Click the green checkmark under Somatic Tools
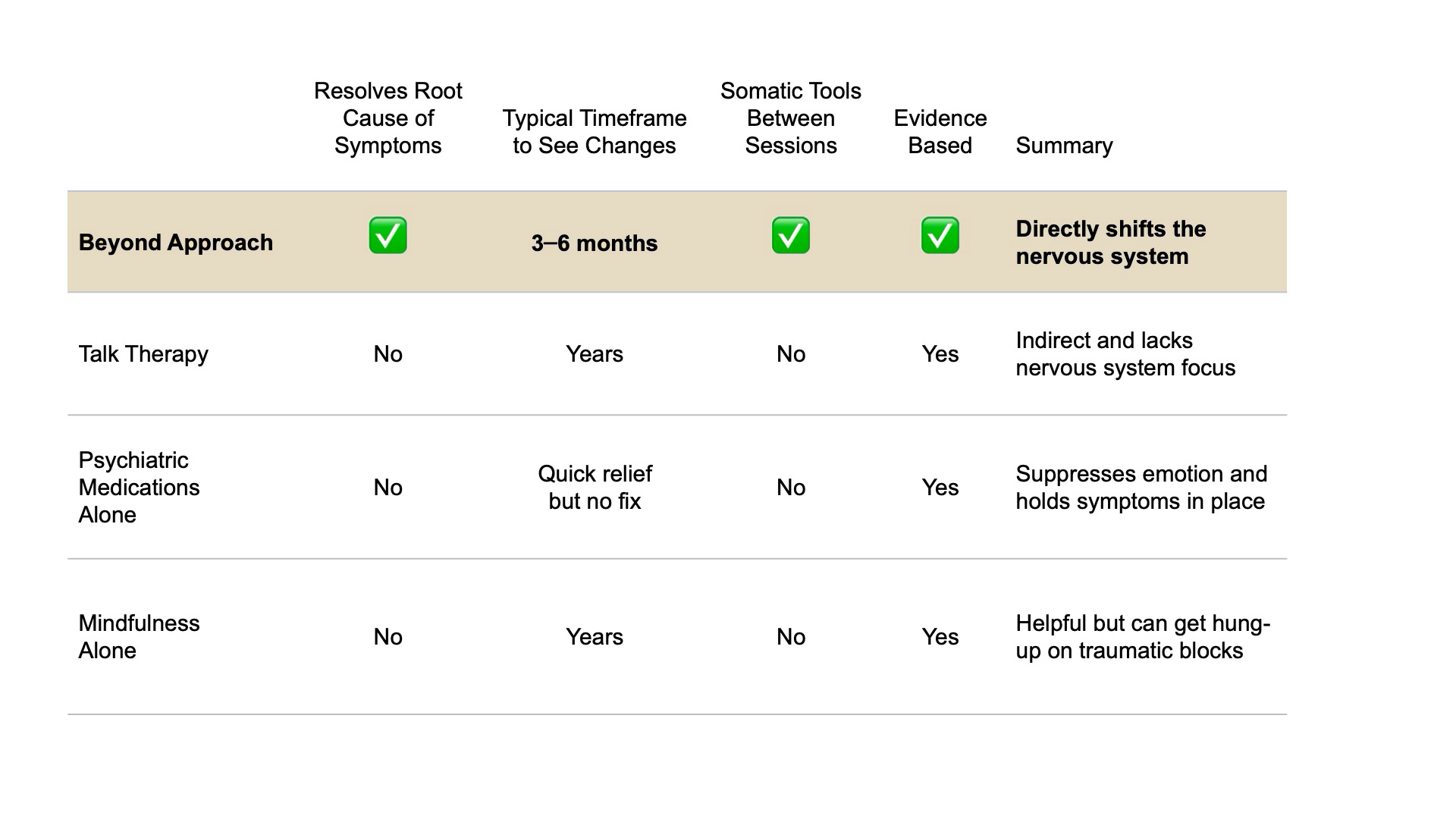 coord(790,235)
